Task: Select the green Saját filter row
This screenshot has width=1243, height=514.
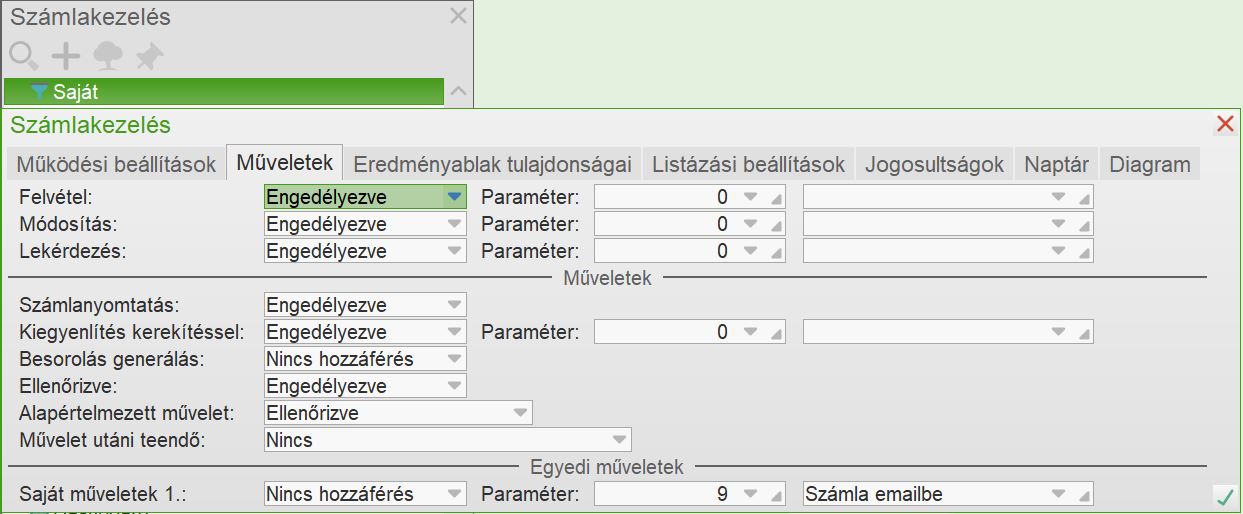Action: pos(223,92)
